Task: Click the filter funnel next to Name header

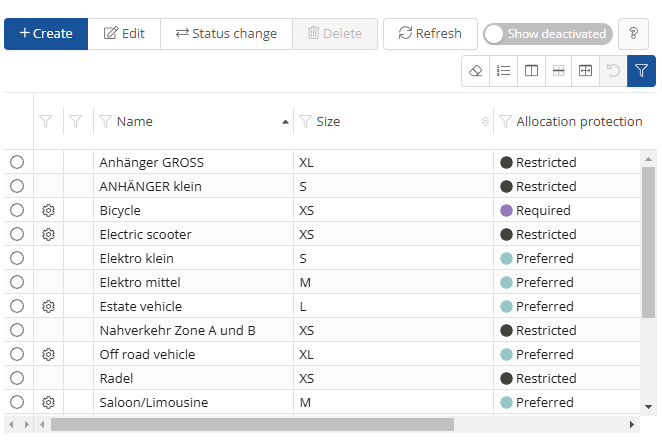Action: pyautogui.click(x=104, y=122)
